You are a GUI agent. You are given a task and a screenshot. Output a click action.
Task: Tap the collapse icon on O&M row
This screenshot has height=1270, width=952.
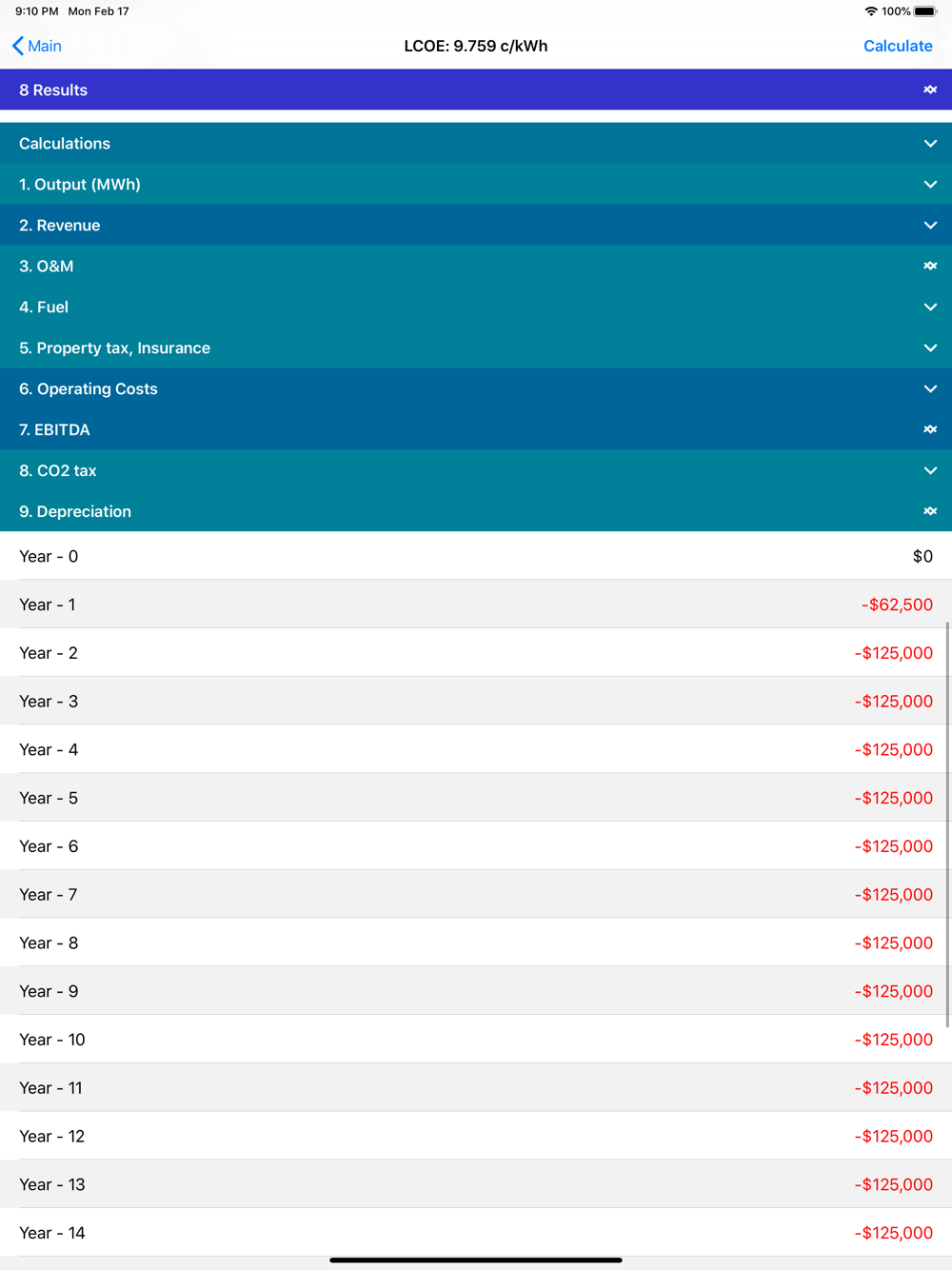[x=930, y=267]
